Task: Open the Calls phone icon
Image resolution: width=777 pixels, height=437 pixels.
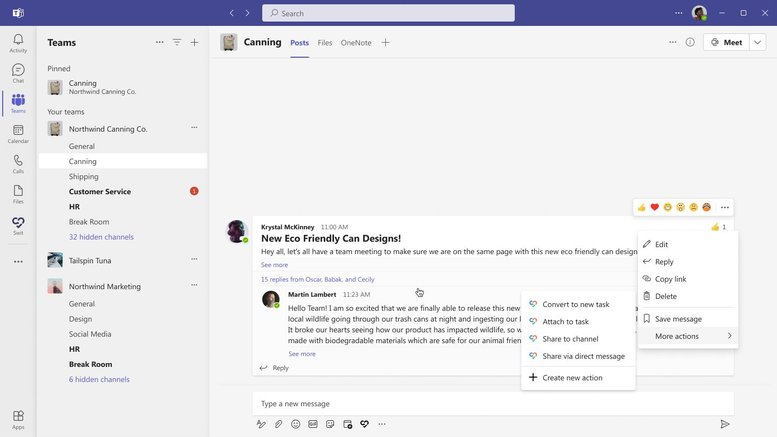Action: tap(18, 164)
